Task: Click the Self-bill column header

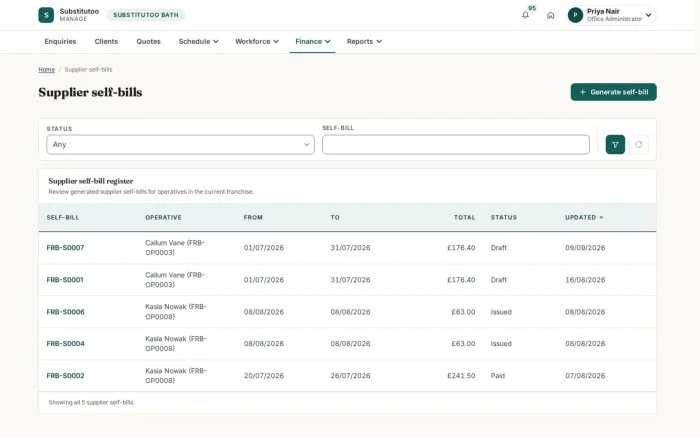Action: [x=63, y=217]
